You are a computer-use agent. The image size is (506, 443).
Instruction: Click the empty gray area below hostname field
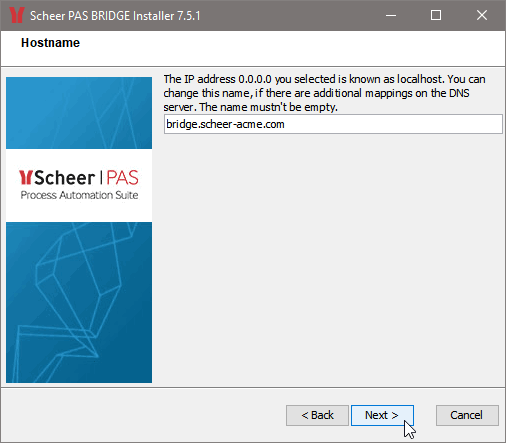pos(333,260)
